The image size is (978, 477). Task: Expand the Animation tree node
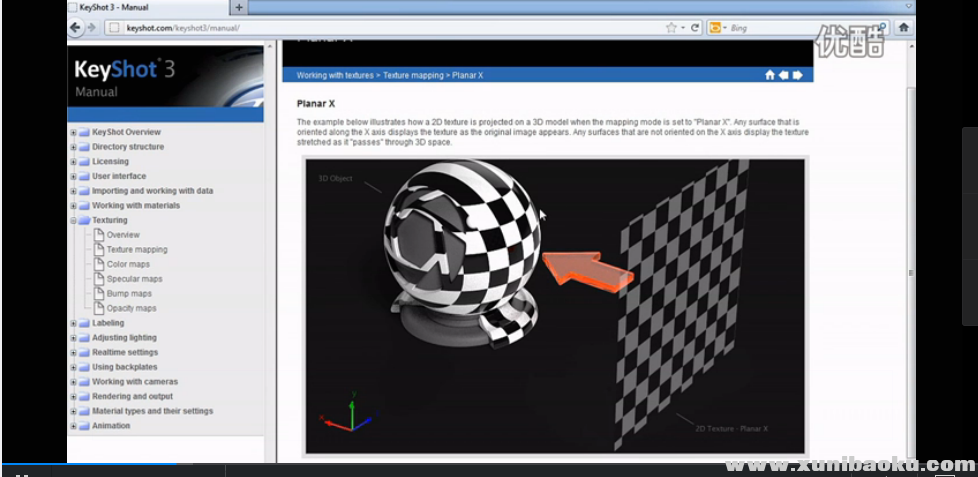[73, 426]
